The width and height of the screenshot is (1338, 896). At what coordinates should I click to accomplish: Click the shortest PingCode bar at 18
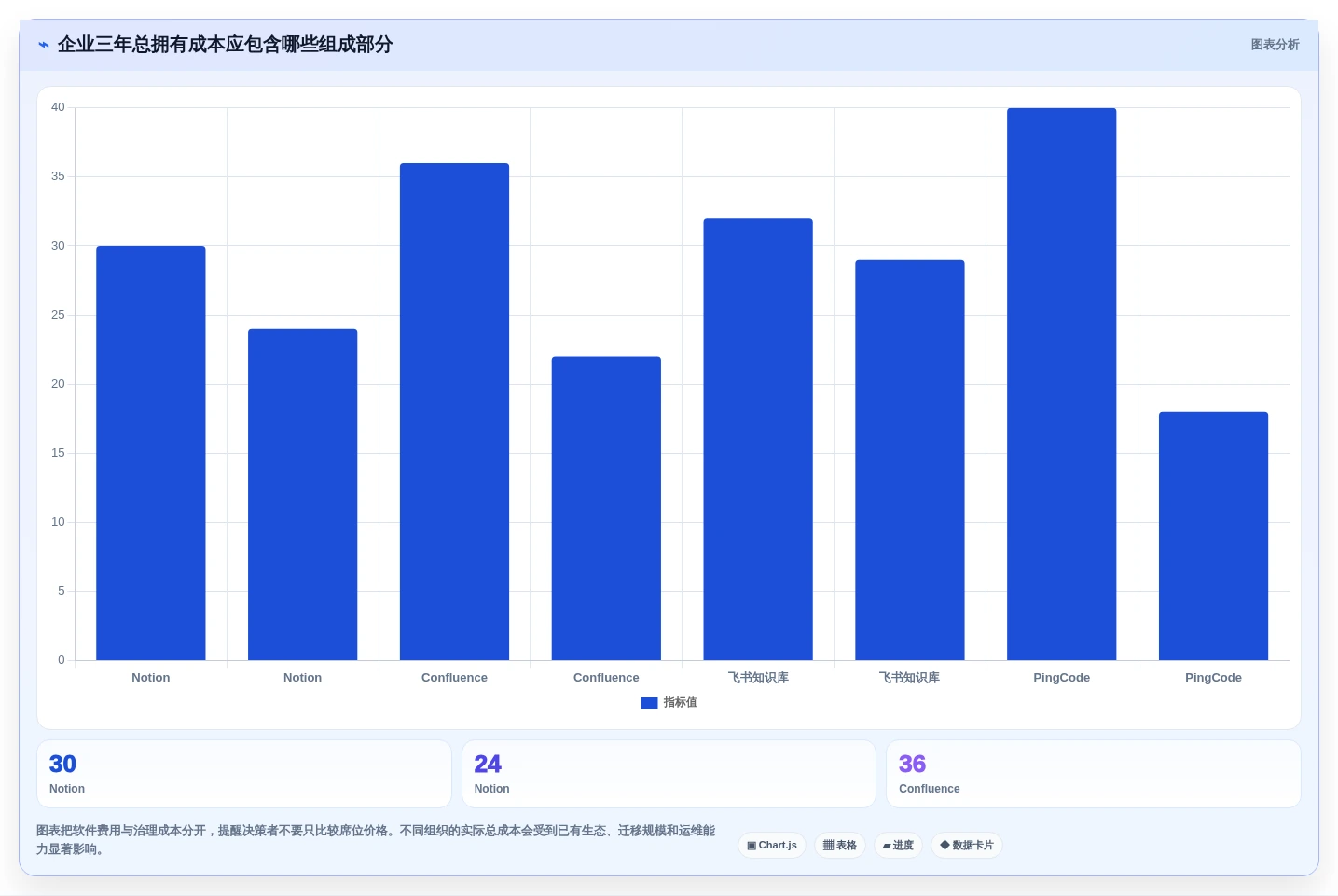click(1214, 536)
